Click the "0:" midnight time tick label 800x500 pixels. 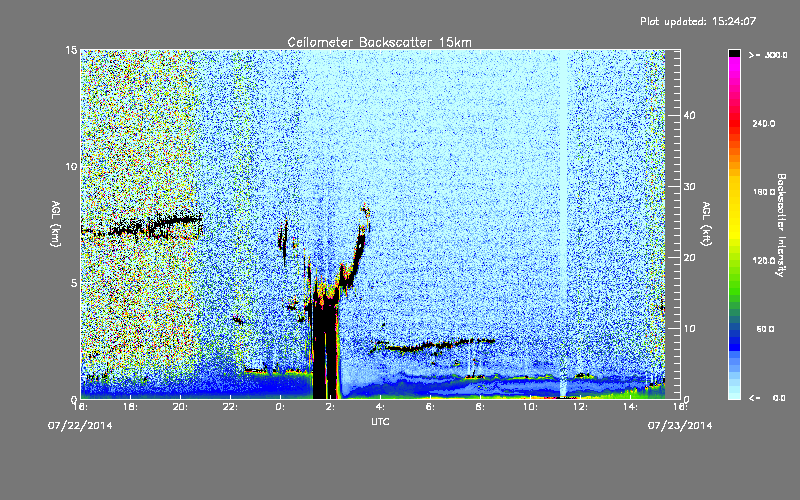click(280, 407)
